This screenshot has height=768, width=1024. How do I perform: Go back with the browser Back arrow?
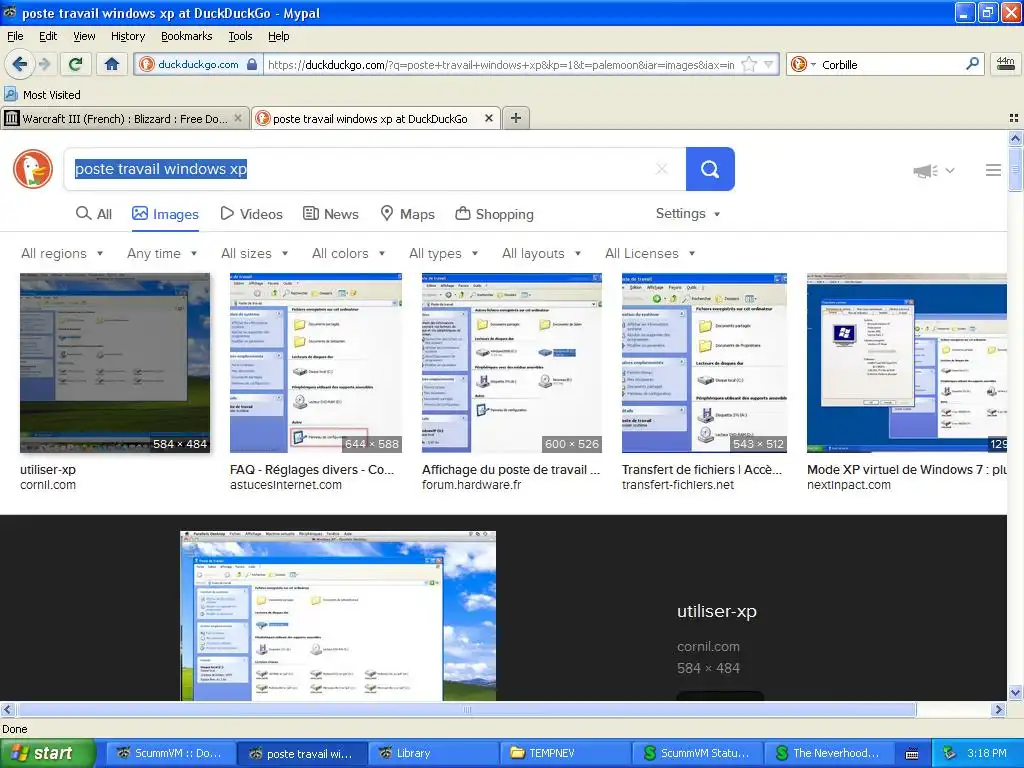(x=19, y=64)
